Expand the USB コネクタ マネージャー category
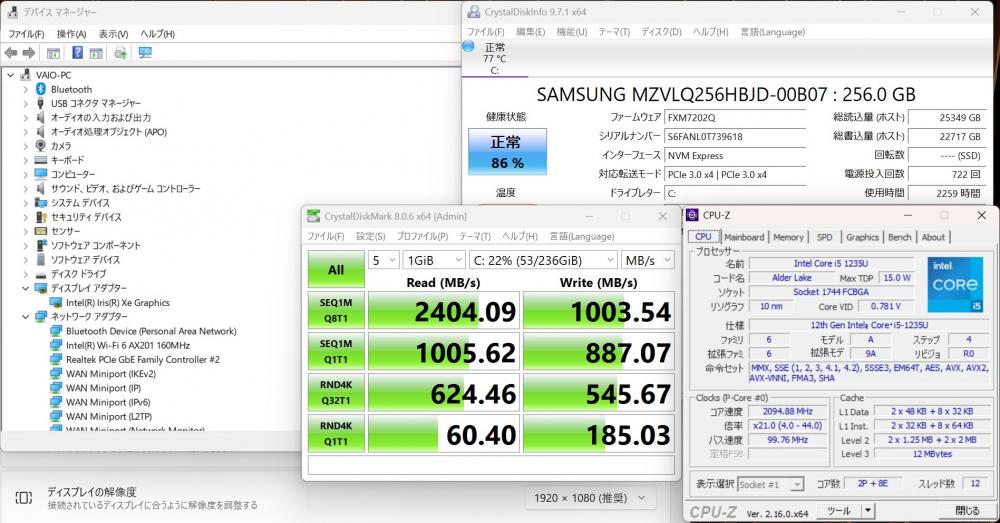The height and width of the screenshot is (523, 1000). pyautogui.click(x=26, y=103)
